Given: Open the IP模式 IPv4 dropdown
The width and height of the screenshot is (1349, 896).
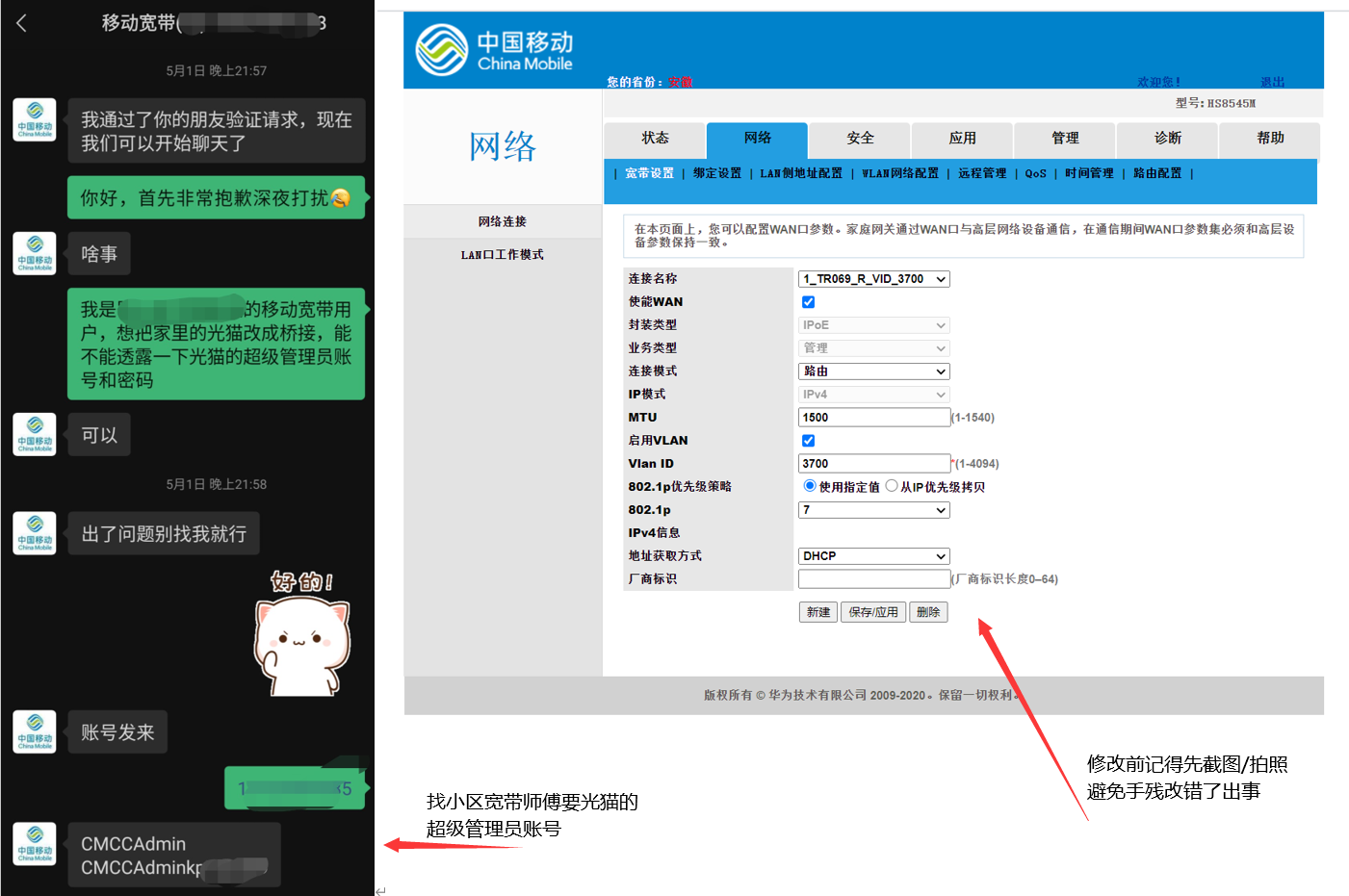Looking at the screenshot, I should click(874, 395).
